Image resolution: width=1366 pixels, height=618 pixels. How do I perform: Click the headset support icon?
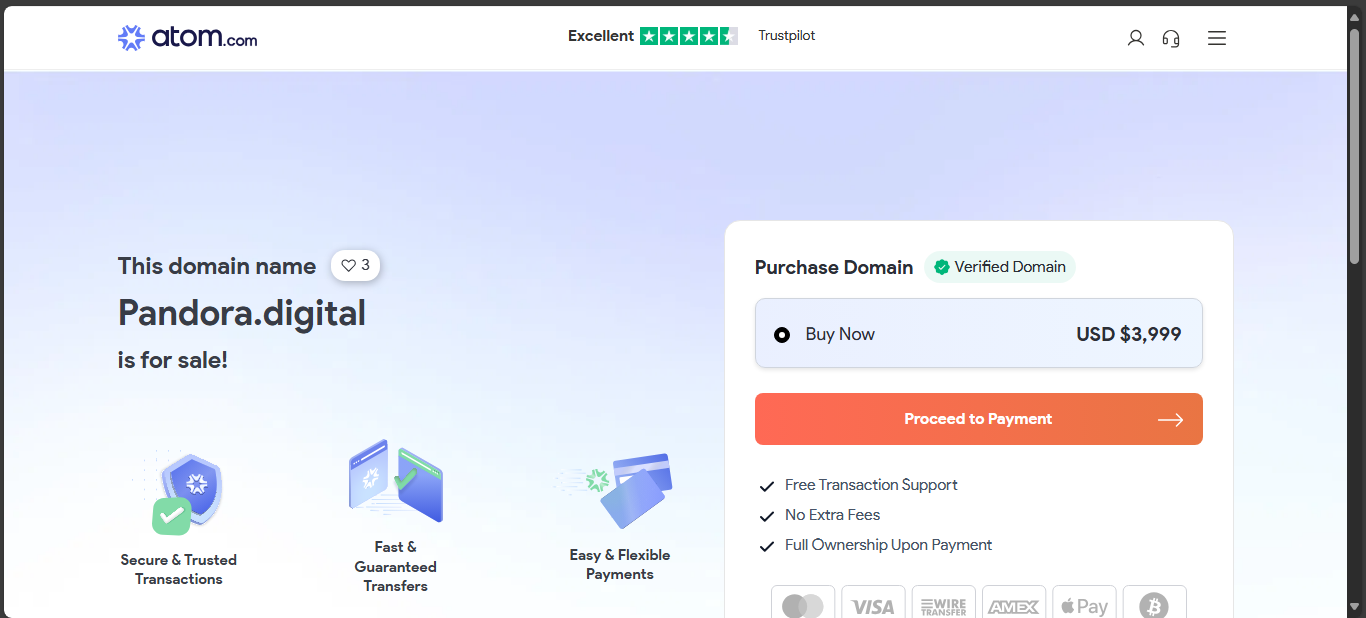tap(1171, 38)
